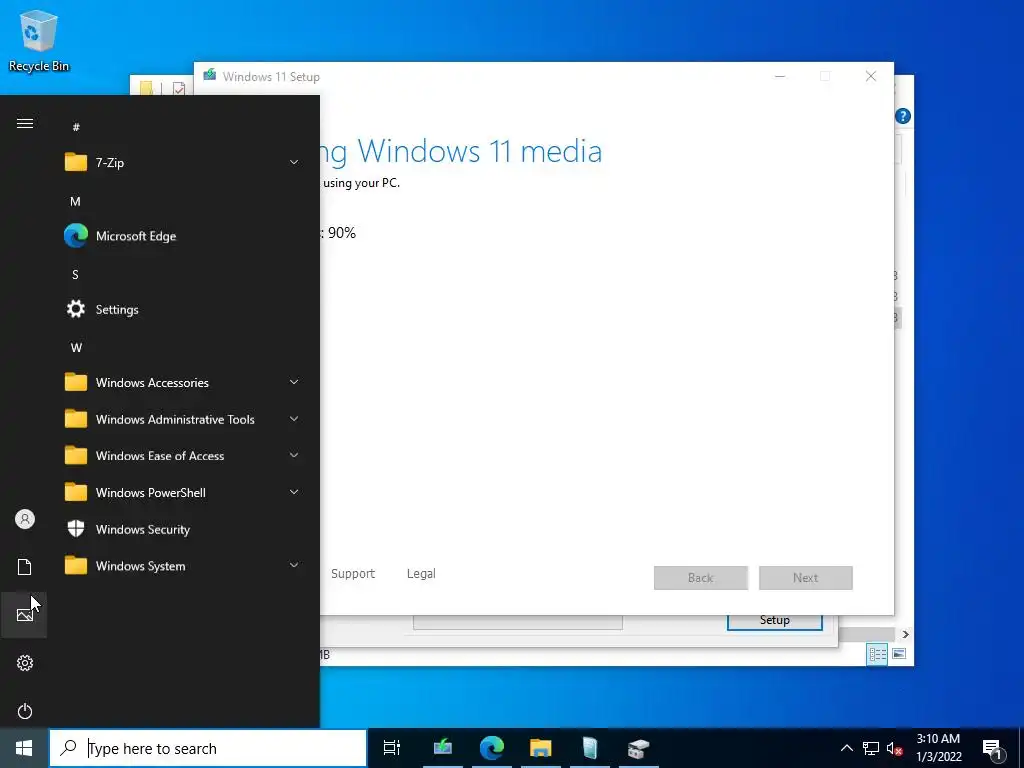This screenshot has height=768, width=1024.
Task: Open File Explorer from the taskbar
Action: [x=541, y=748]
